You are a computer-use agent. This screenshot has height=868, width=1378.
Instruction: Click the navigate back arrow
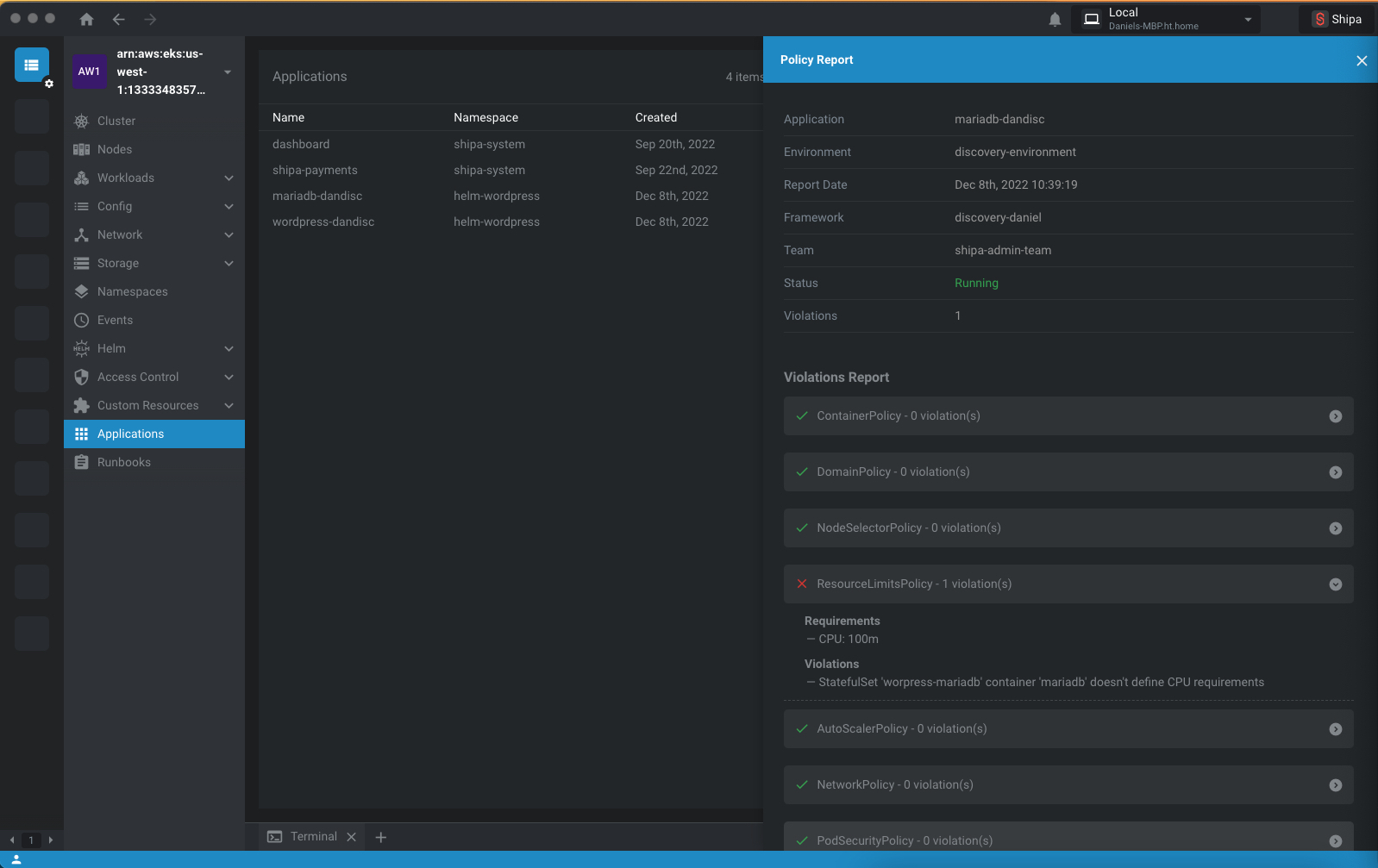click(119, 19)
